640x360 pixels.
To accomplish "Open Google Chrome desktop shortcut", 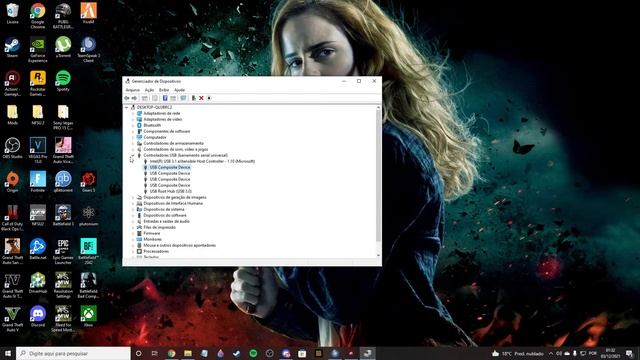I will click(x=38, y=16).
